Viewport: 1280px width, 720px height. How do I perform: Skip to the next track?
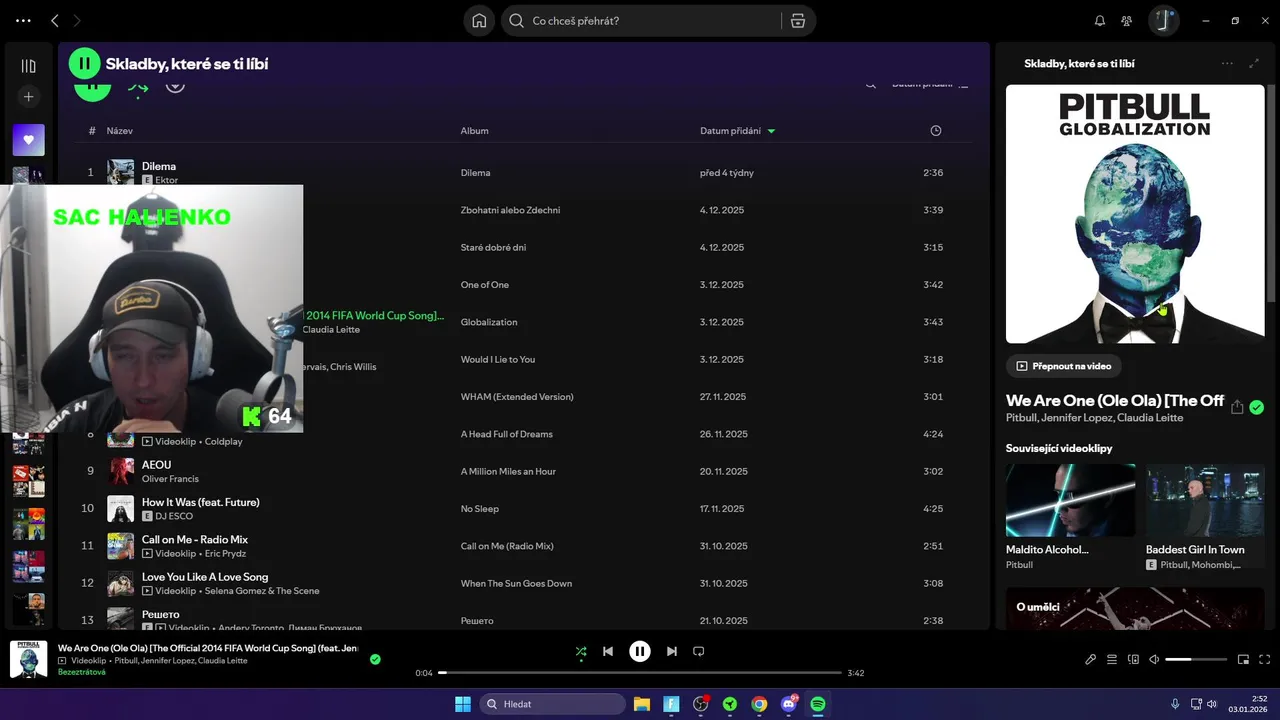pyautogui.click(x=672, y=651)
